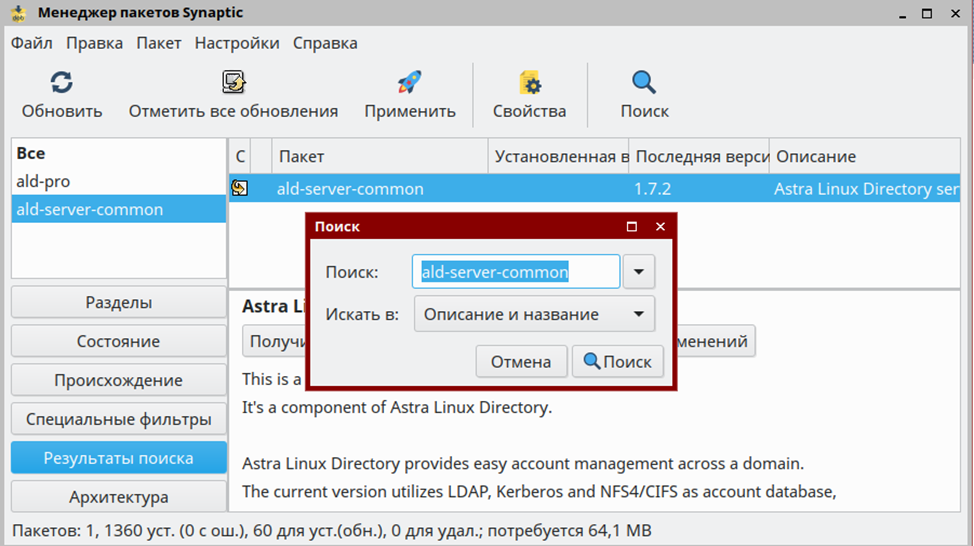Click the Synaptic application icon in the title bar
The height and width of the screenshot is (546, 974).
[x=19, y=13]
